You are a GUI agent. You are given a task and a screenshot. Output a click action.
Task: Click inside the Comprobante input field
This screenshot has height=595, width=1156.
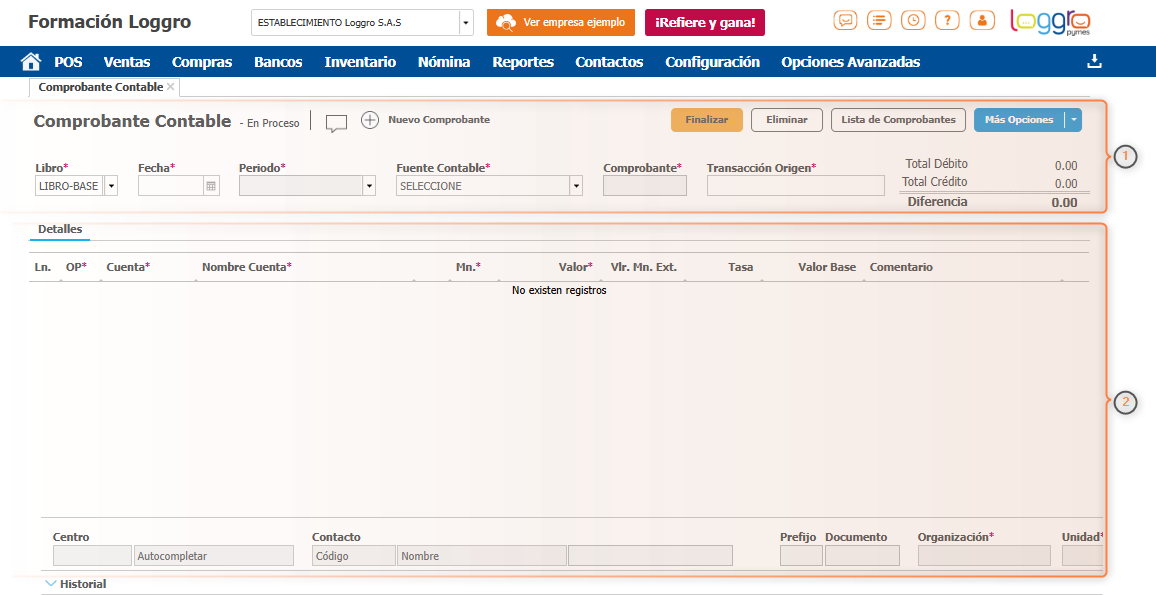(x=644, y=185)
